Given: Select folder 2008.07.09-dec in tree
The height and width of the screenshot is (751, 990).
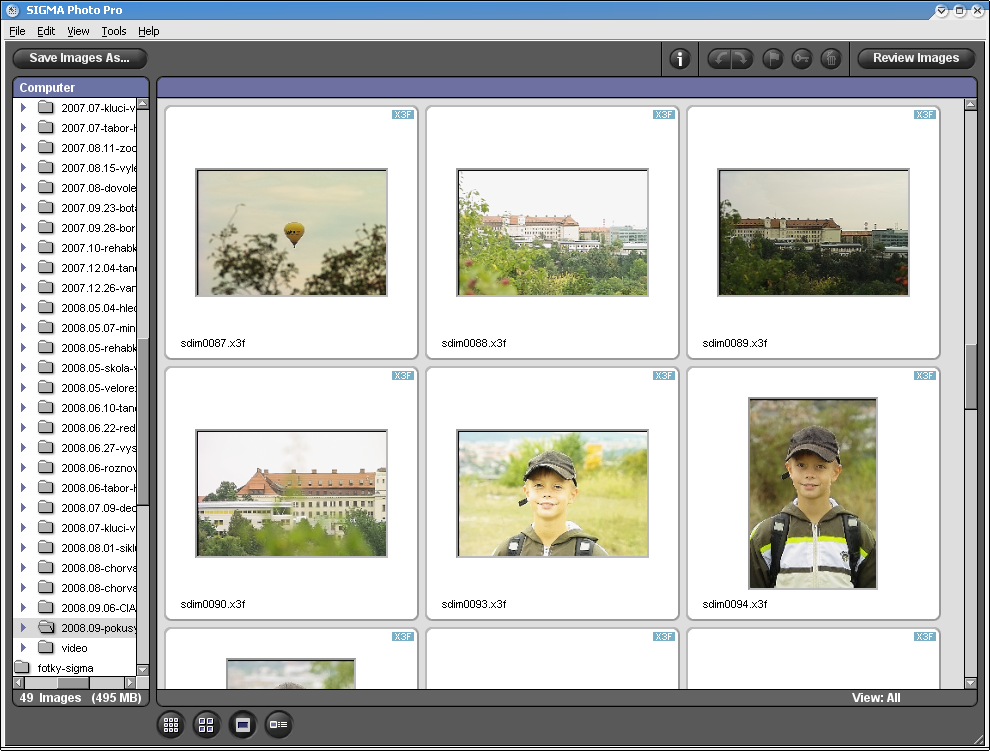Looking at the screenshot, I should 98,508.
